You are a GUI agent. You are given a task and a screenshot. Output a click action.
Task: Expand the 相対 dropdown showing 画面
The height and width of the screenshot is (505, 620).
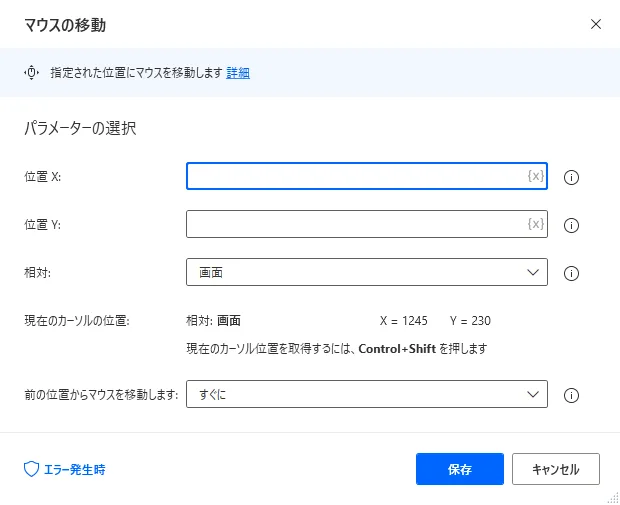coord(366,272)
